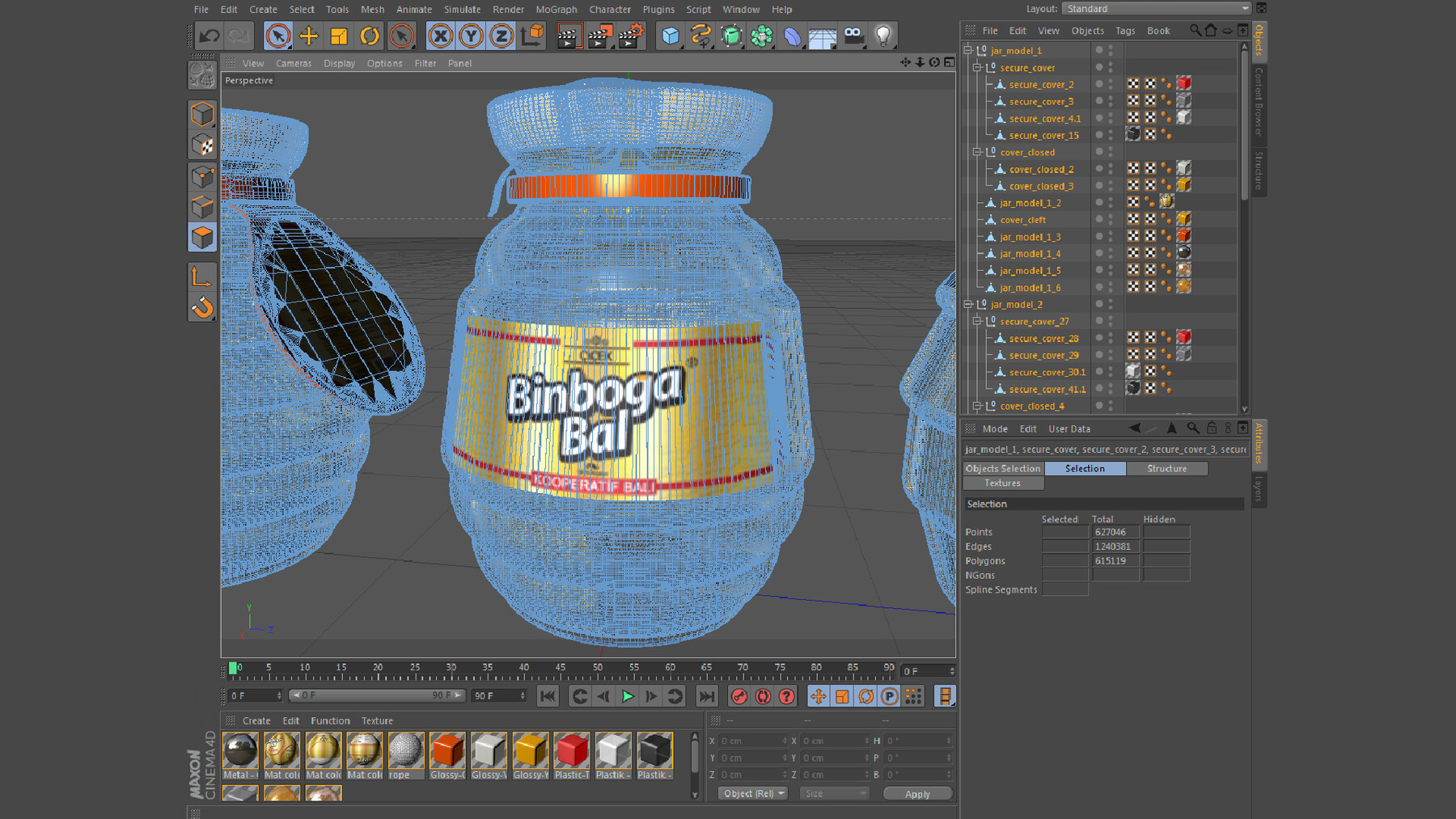
Task: Render the active view
Action: coord(569,36)
